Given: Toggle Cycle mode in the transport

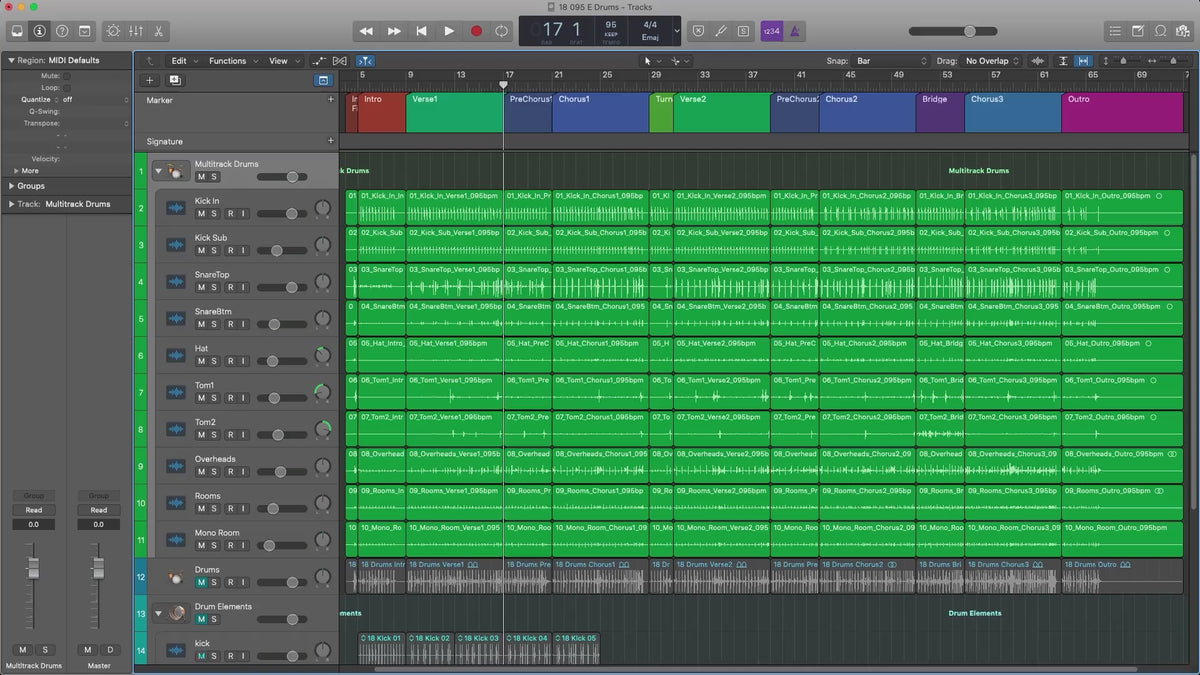Looking at the screenshot, I should pyautogui.click(x=501, y=31).
